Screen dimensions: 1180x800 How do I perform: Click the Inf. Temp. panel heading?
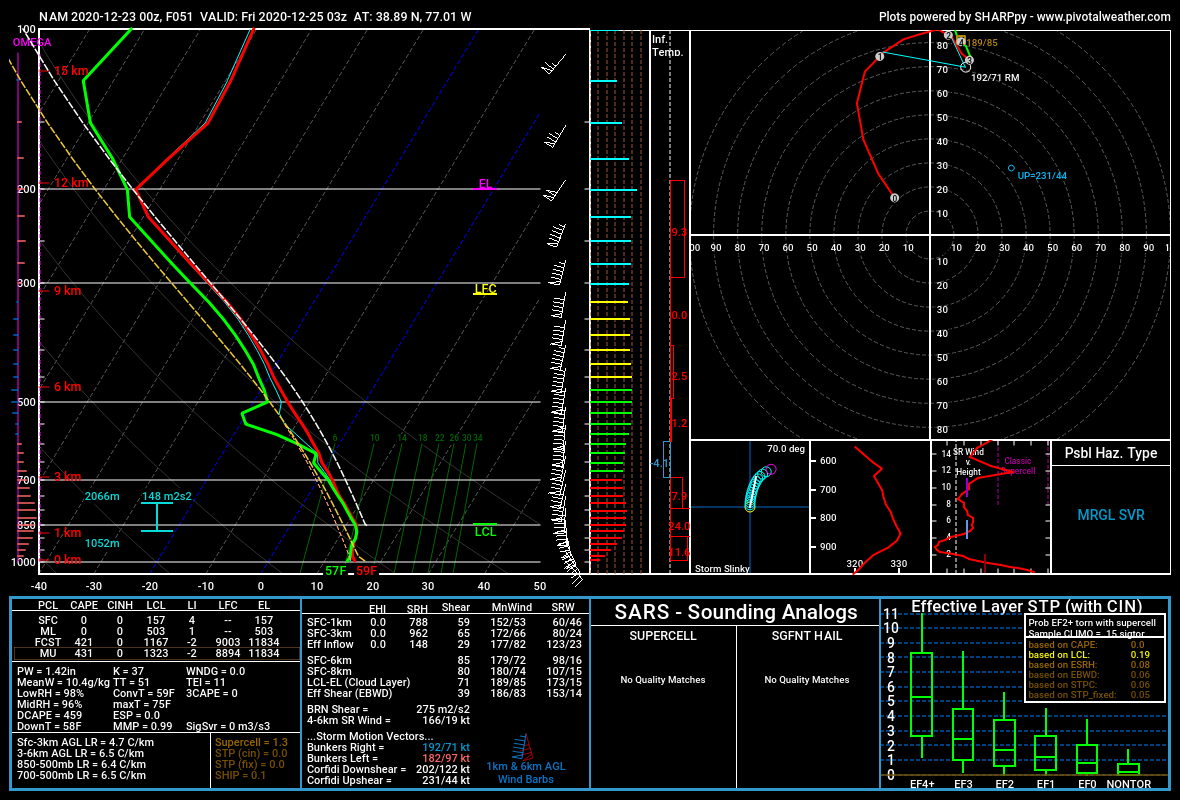(667, 45)
